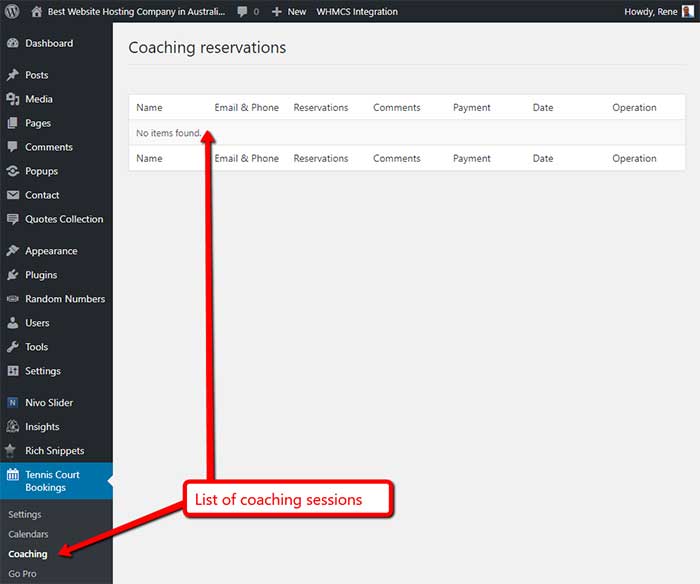Click the Quotes Collection icon
Viewport: 700px width, 584px height.
[13, 219]
